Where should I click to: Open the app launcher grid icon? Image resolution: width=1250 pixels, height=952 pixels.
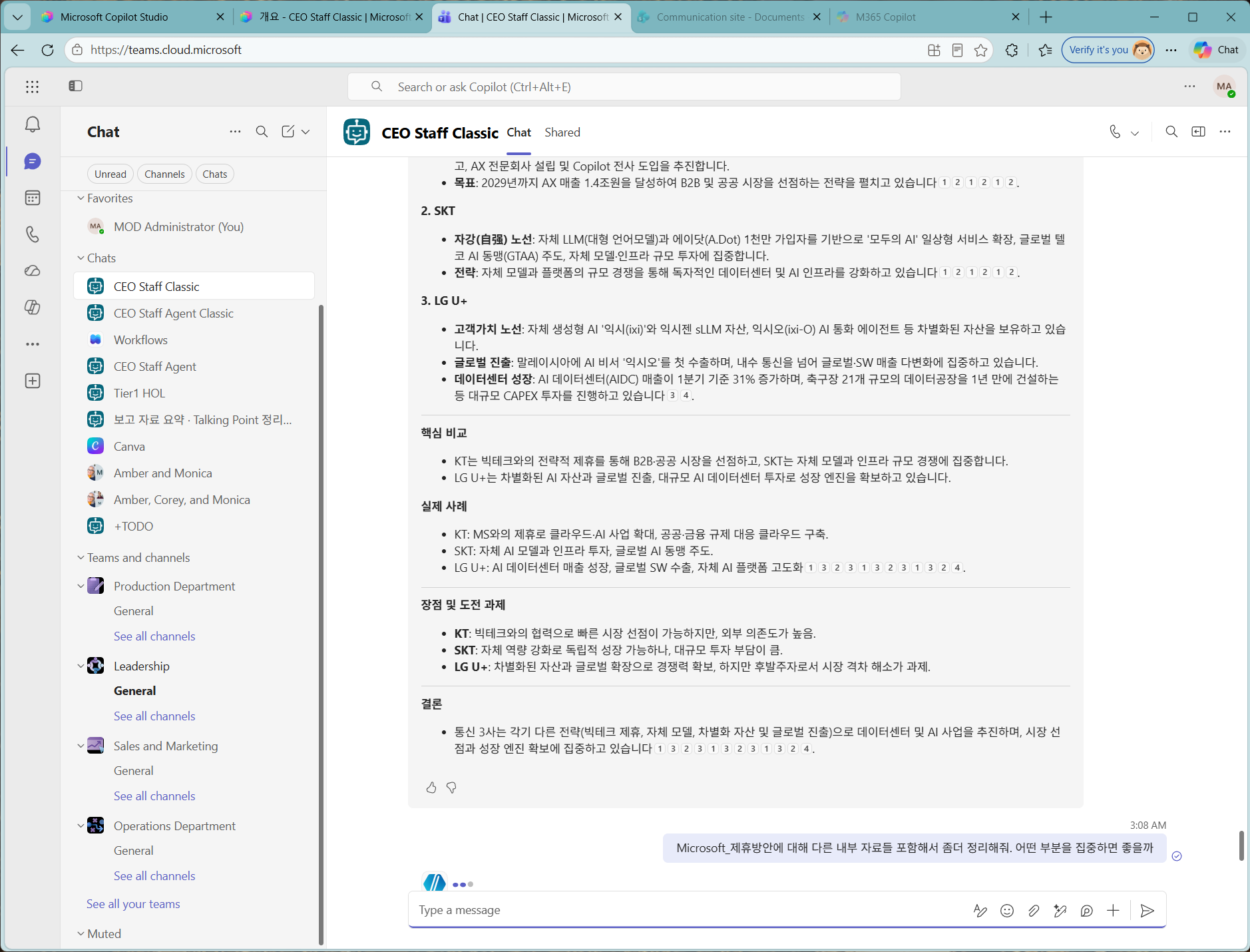(32, 87)
